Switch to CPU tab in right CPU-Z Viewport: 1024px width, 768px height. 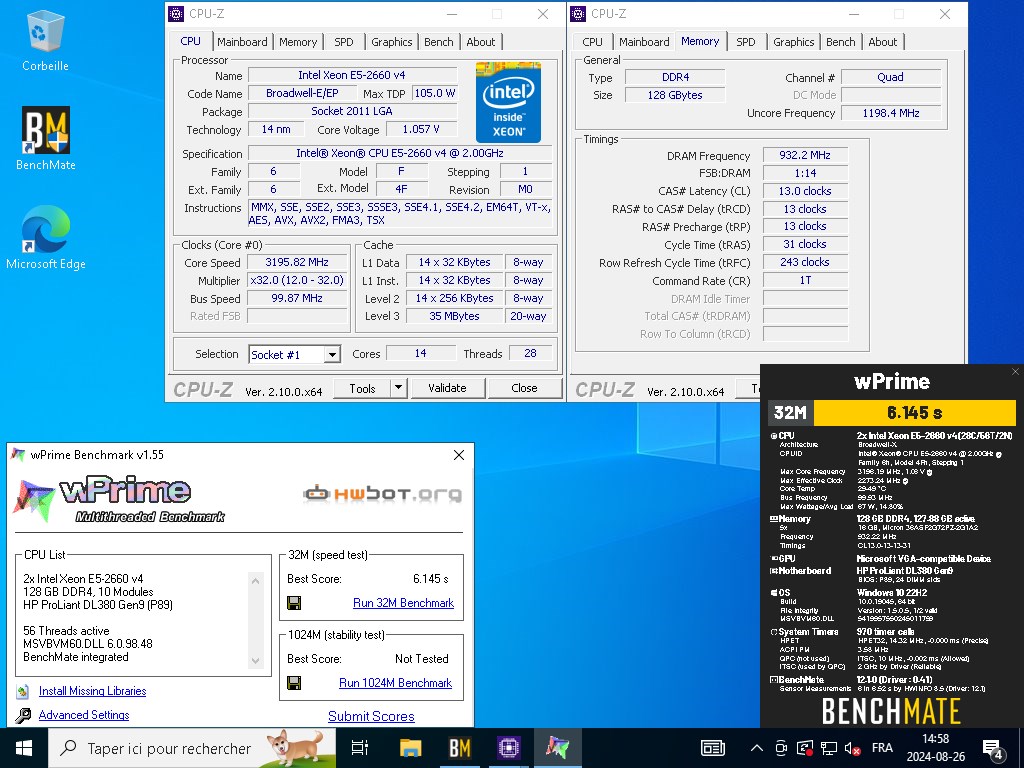coord(592,42)
